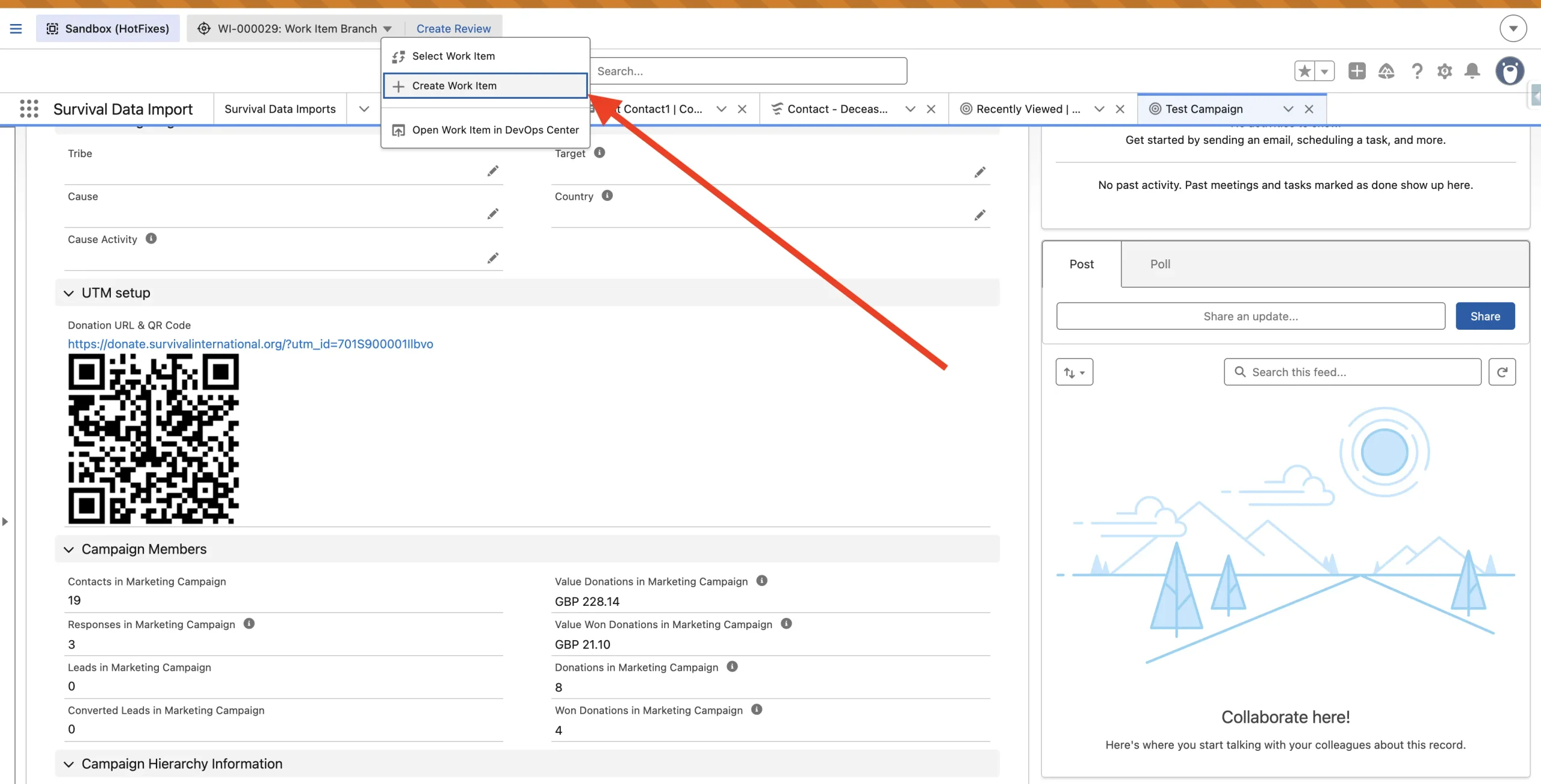Click the global Search field
This screenshot has height=784, width=1541.
(748, 71)
